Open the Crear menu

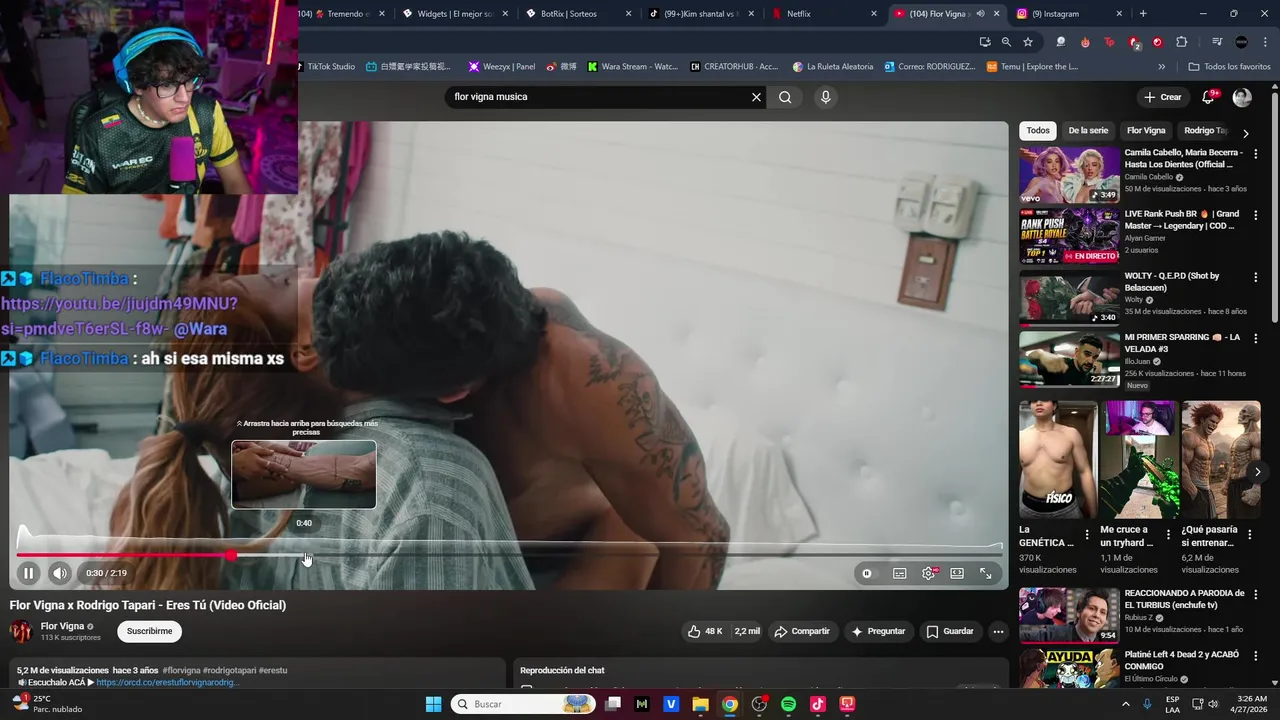click(1163, 97)
